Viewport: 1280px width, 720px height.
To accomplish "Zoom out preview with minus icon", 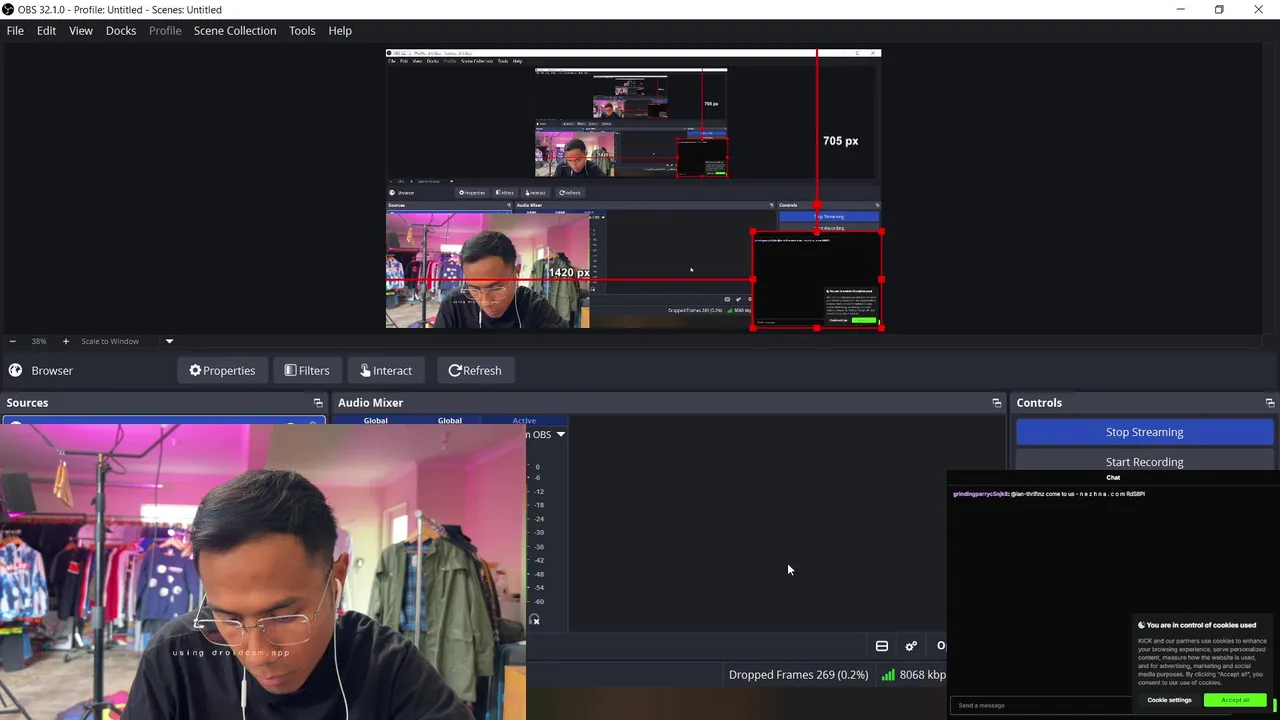I will click(12, 341).
